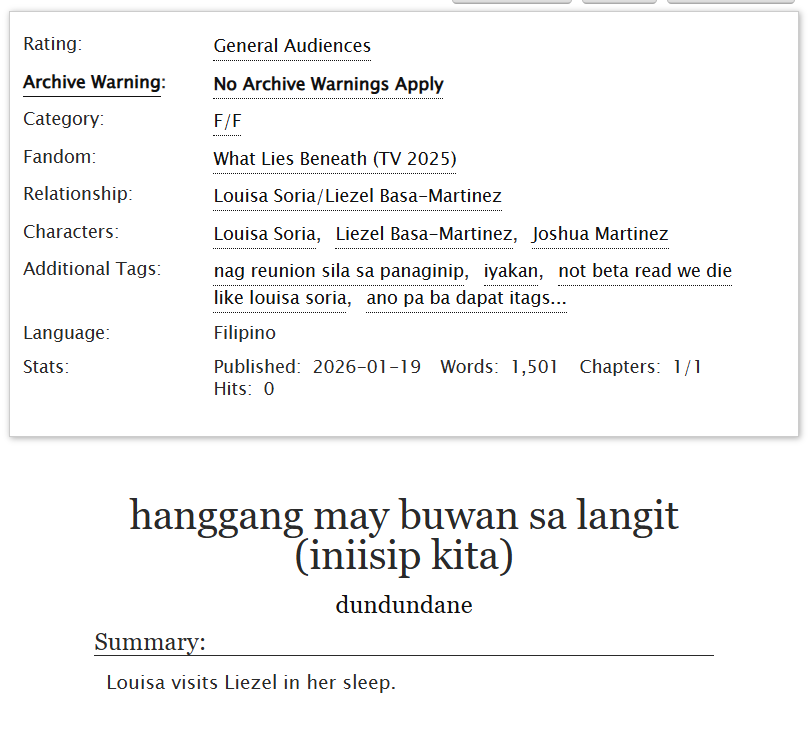Open tag nag reunion sila sa panaginip
The width and height of the screenshot is (810, 730).
339,271
